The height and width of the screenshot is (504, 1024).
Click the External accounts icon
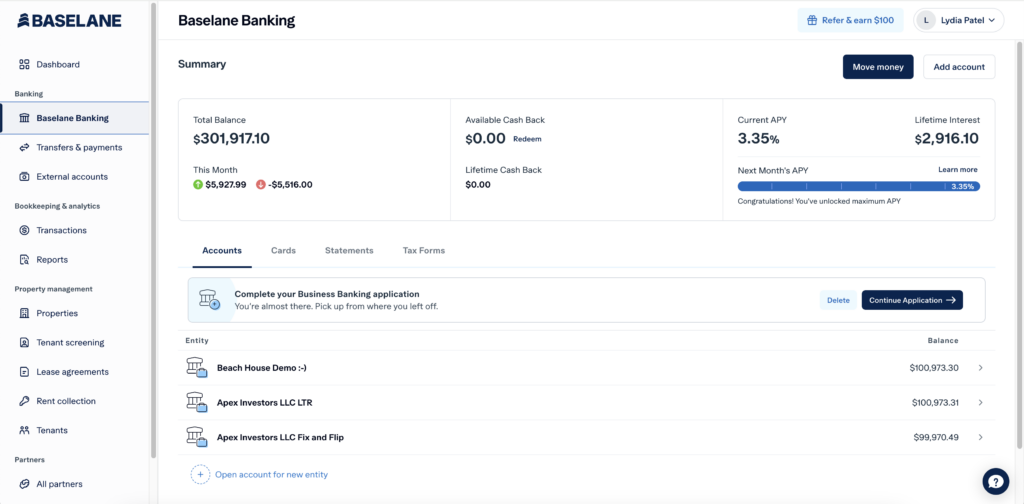(x=24, y=176)
